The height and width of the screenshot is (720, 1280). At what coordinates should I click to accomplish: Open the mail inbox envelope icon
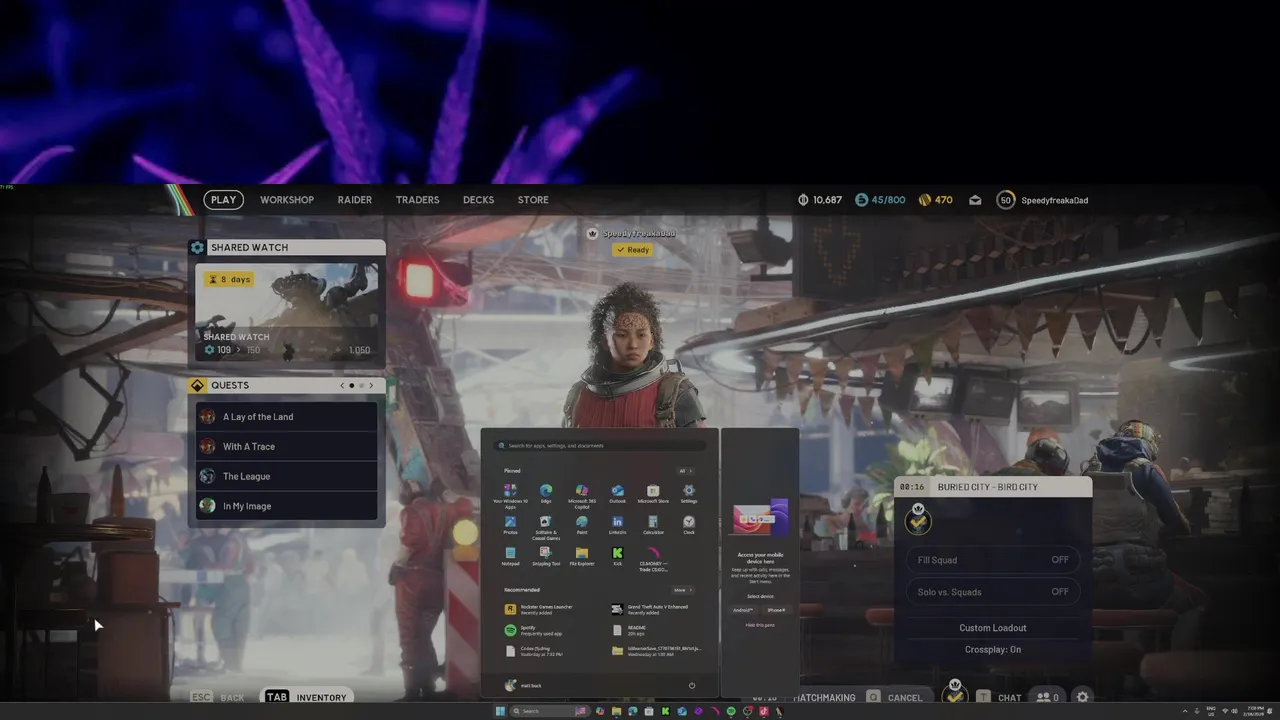[x=975, y=200]
